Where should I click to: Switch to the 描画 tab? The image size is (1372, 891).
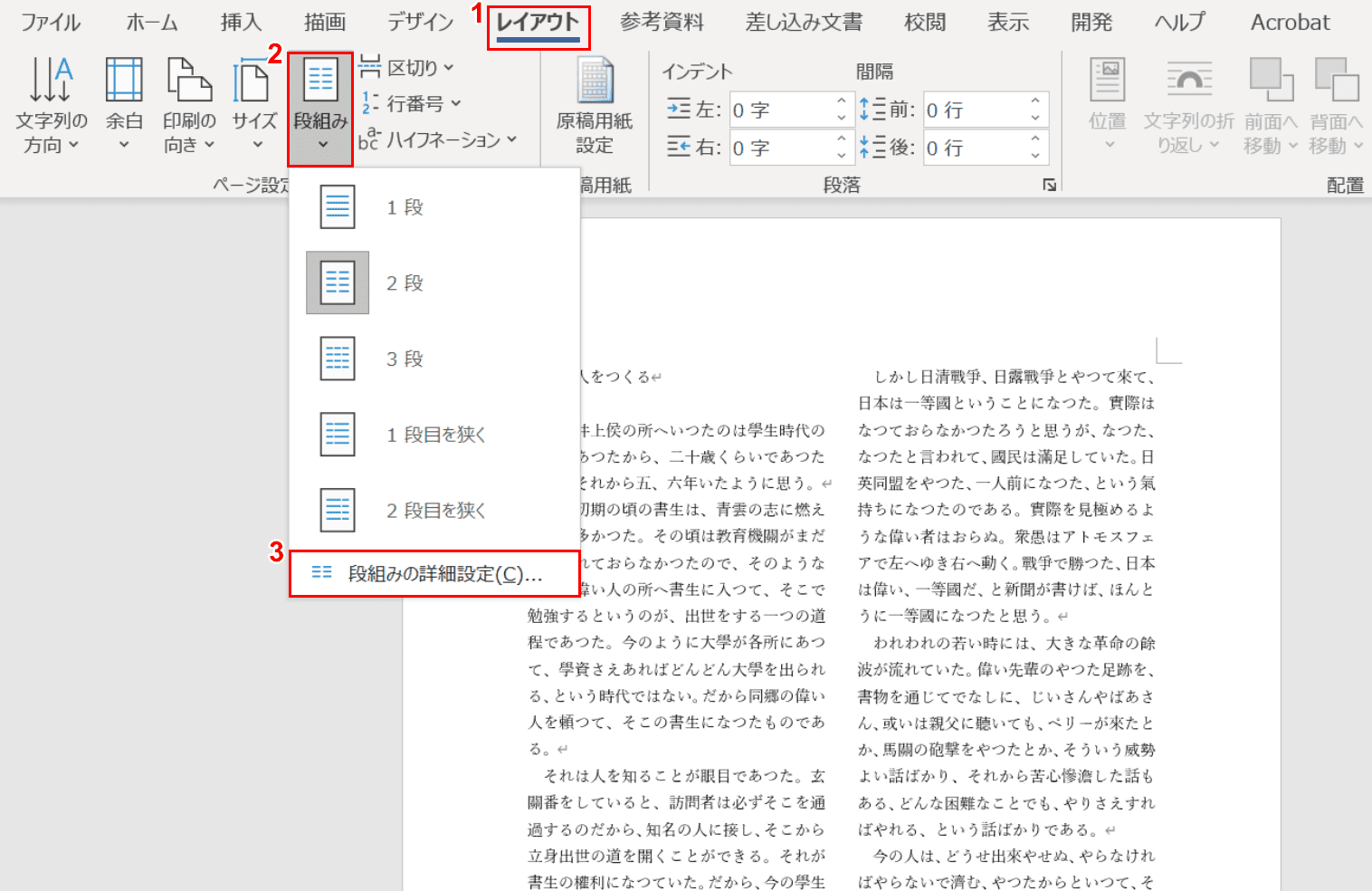pyautogui.click(x=325, y=22)
